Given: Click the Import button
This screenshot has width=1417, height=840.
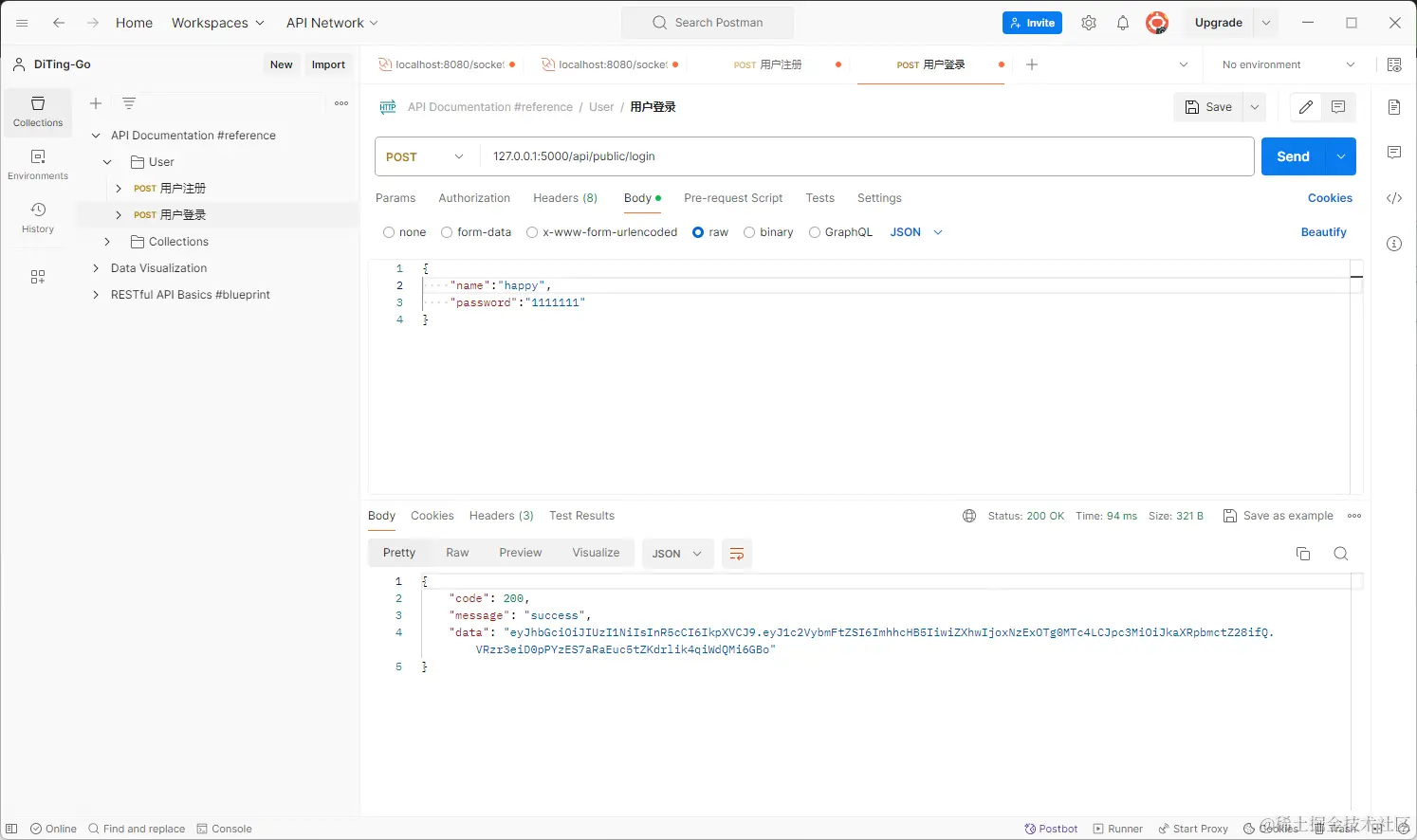Looking at the screenshot, I should click(x=328, y=64).
